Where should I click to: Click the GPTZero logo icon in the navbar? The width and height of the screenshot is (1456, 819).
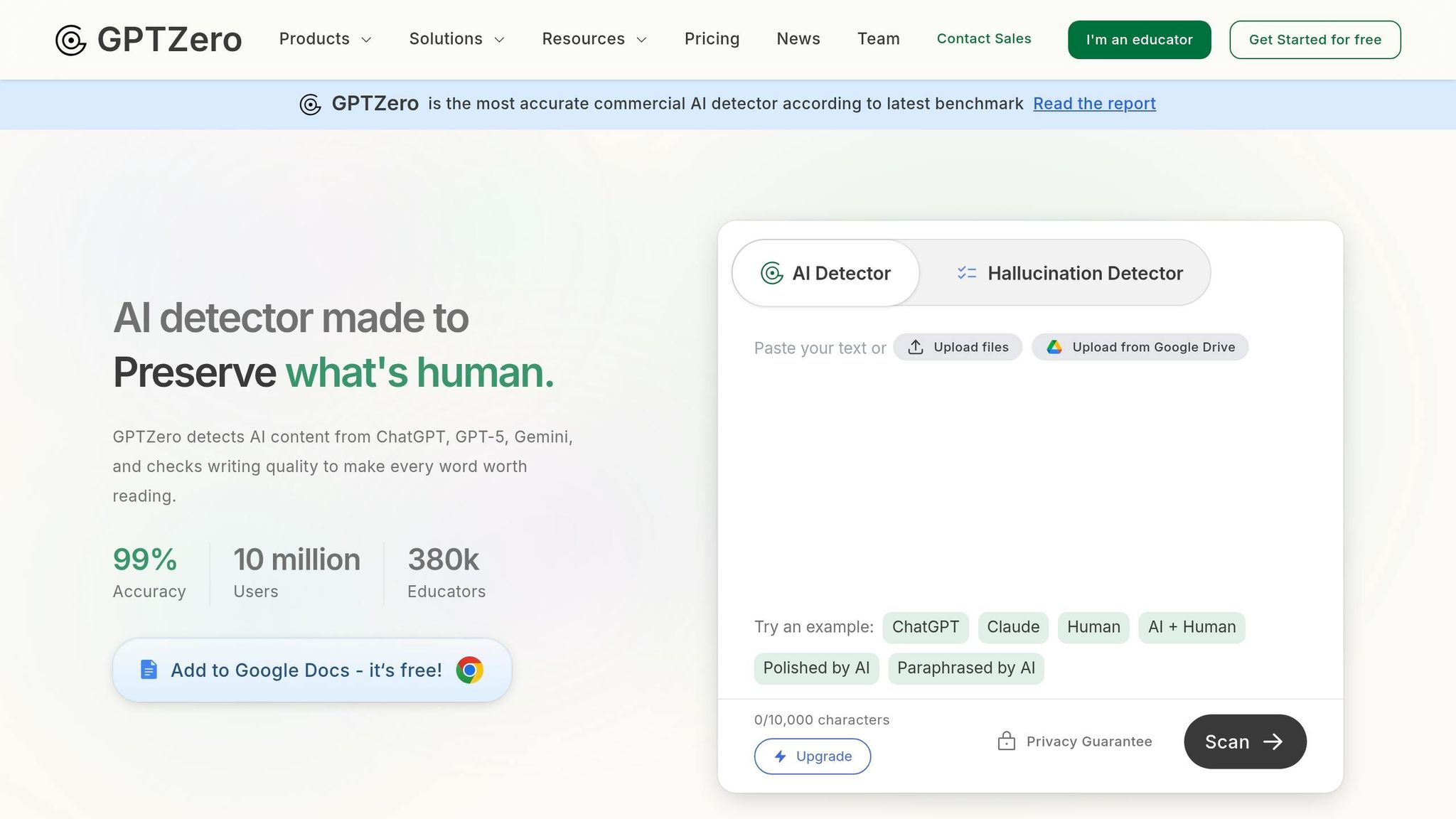point(71,39)
